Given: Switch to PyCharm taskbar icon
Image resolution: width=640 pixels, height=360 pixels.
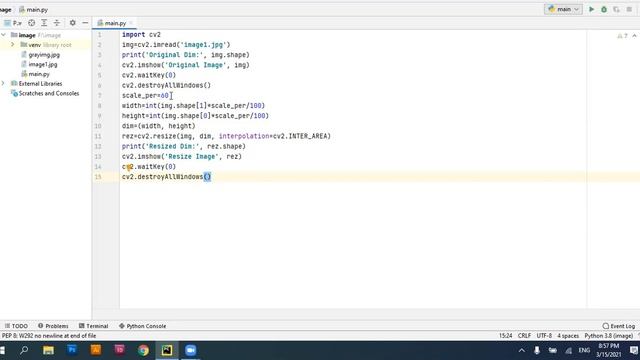Looking at the screenshot, I should tap(167, 350).
